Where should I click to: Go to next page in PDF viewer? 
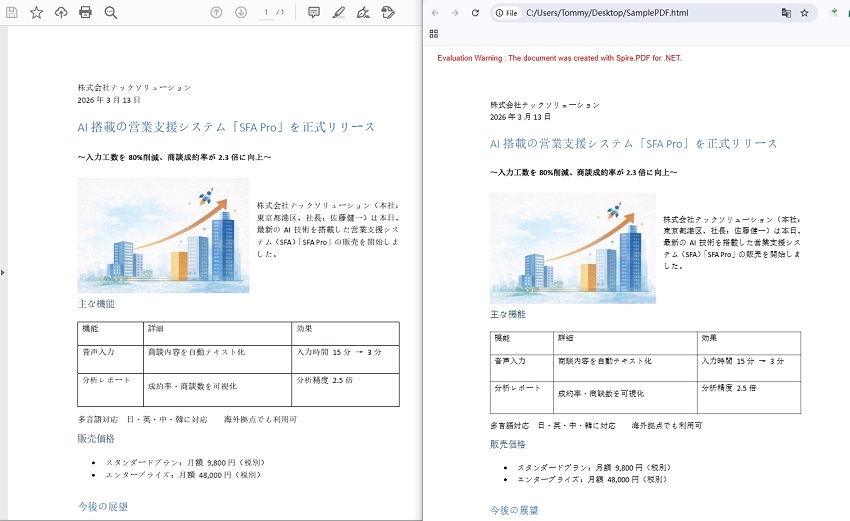point(241,12)
